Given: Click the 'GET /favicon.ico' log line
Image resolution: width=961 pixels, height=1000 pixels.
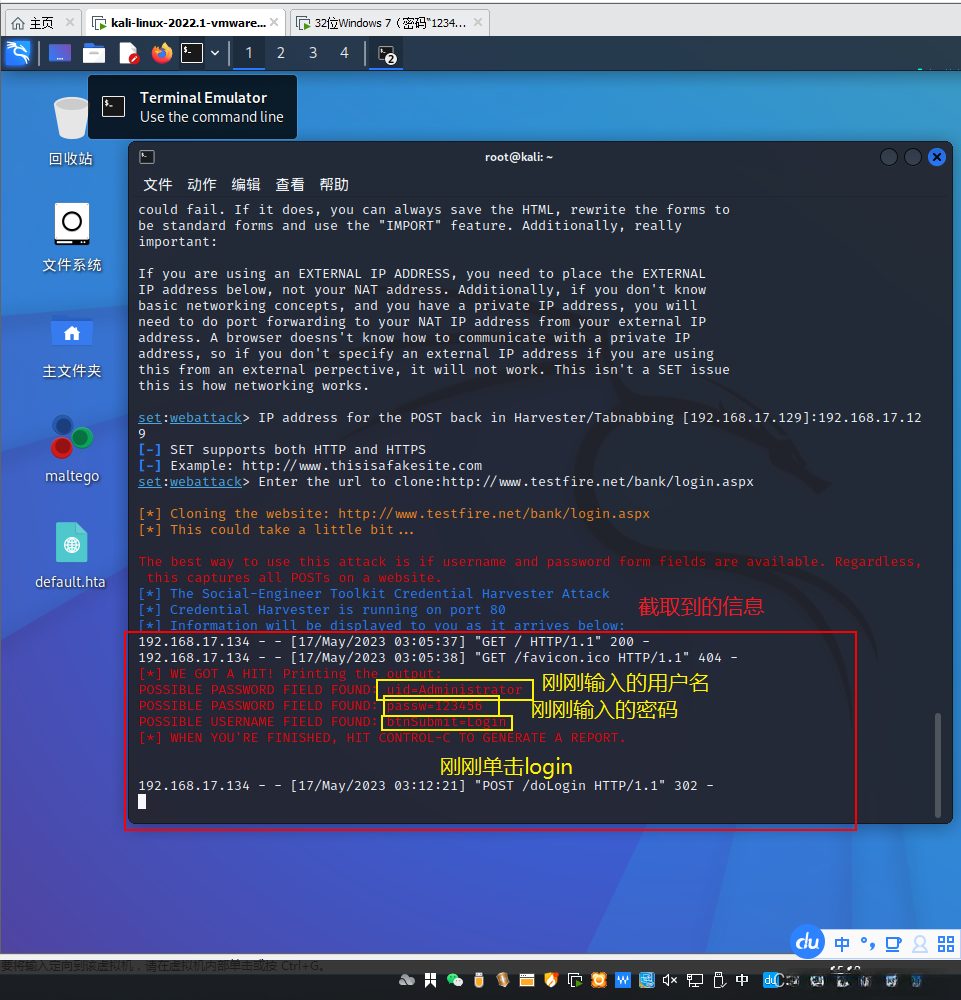Looking at the screenshot, I should click(437, 658).
